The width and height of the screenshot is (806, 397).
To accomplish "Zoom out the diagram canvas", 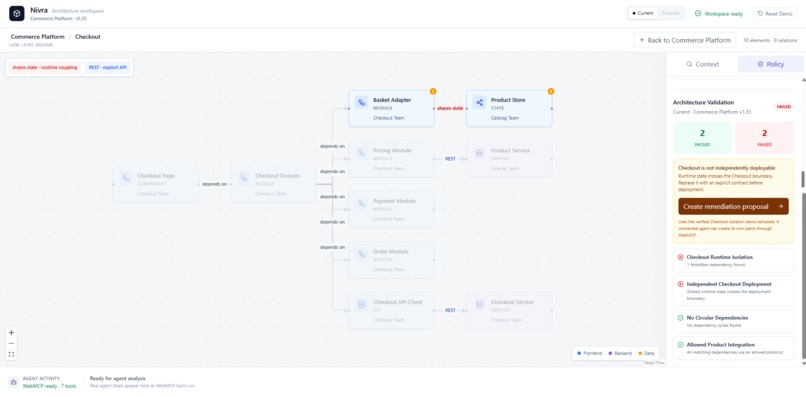I will pos(11,344).
